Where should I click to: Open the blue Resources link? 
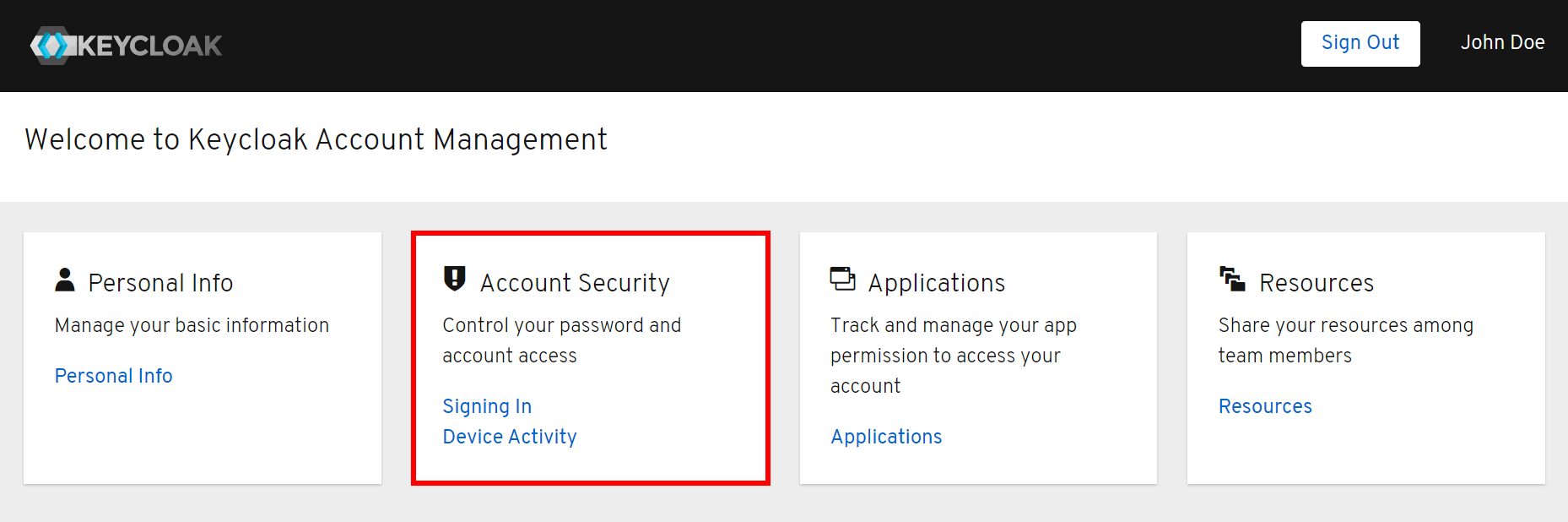pos(1265,406)
